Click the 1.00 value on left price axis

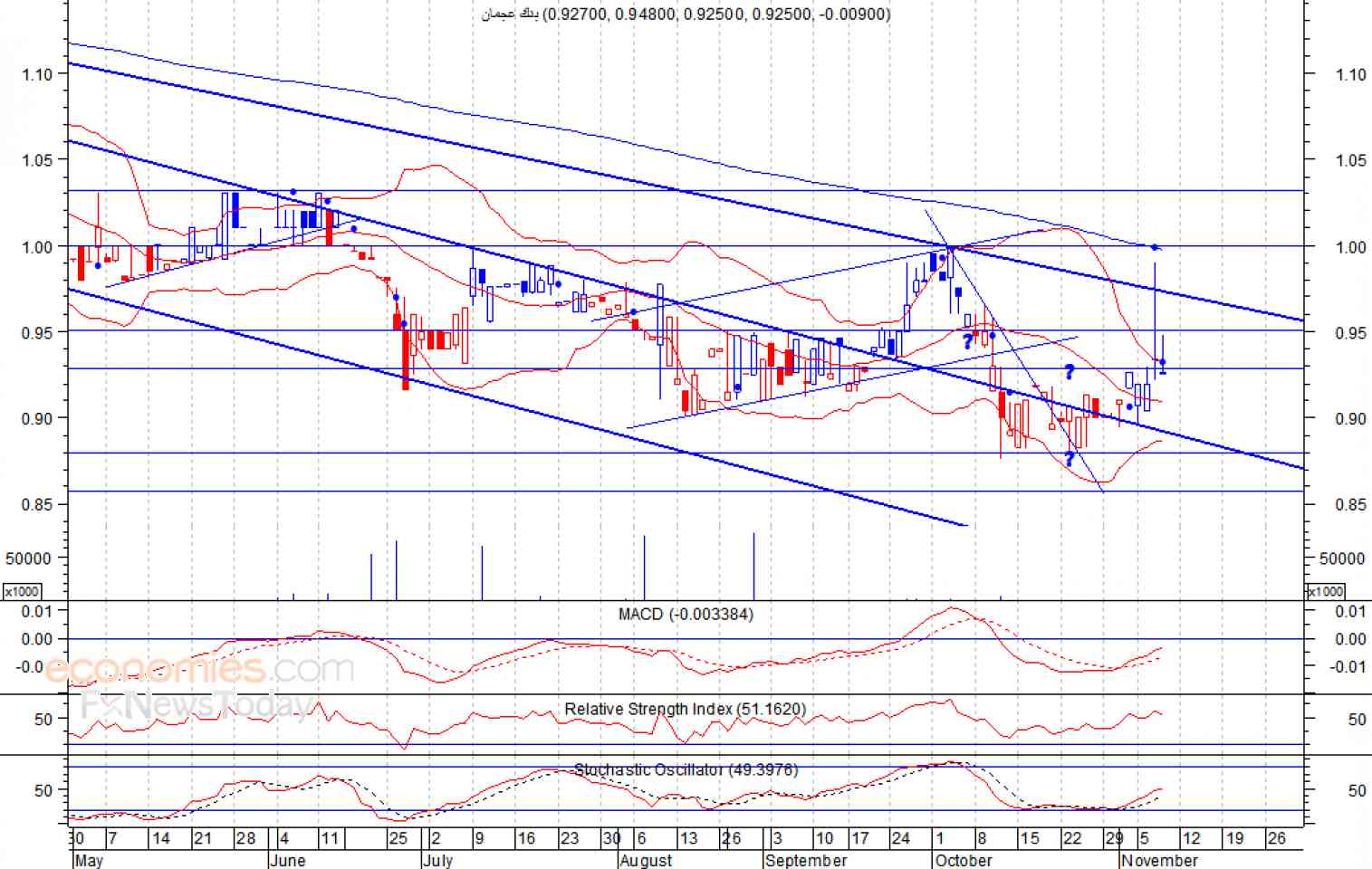37,246
